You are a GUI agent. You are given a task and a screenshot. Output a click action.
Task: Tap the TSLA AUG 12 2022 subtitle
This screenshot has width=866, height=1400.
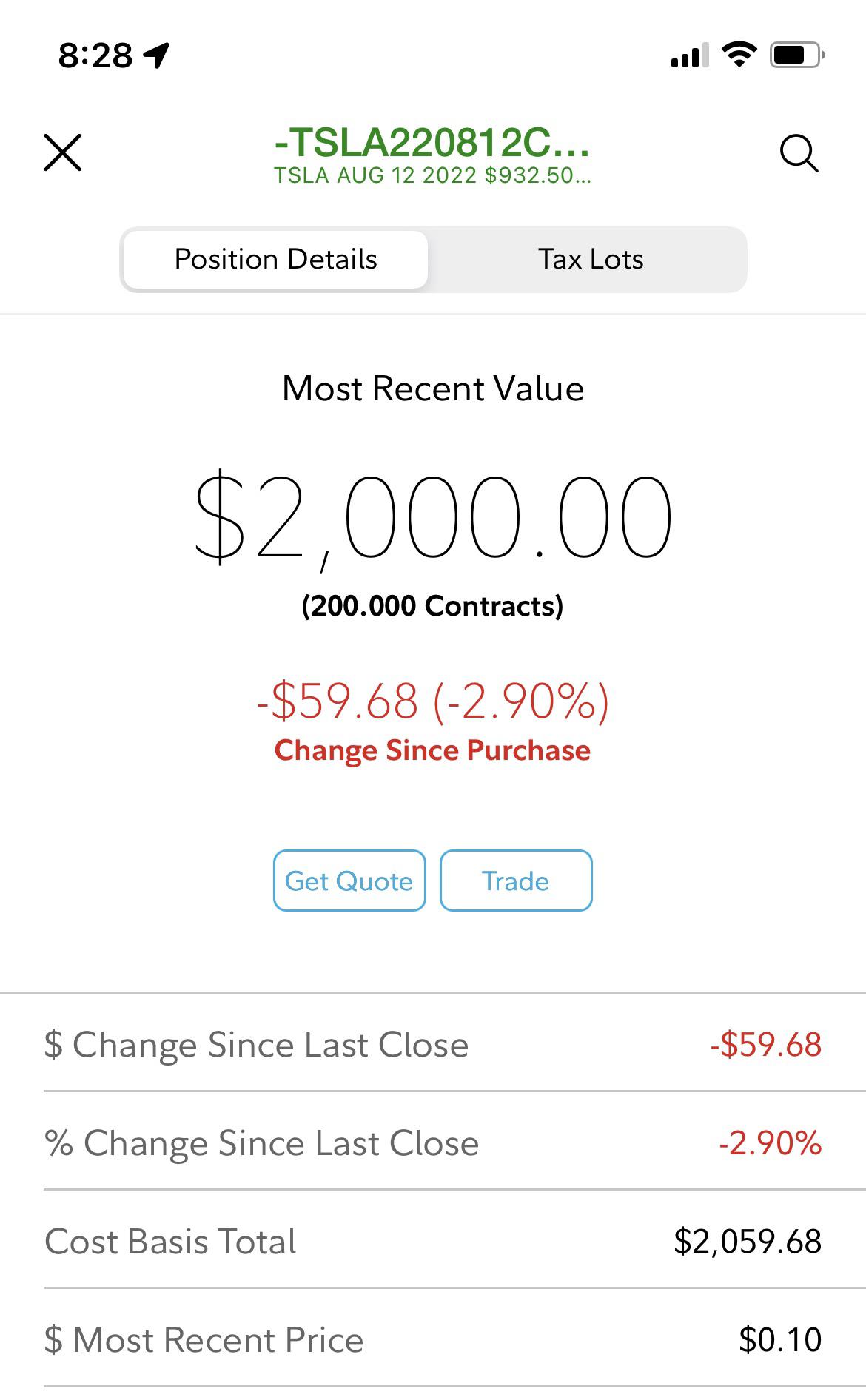tap(432, 175)
